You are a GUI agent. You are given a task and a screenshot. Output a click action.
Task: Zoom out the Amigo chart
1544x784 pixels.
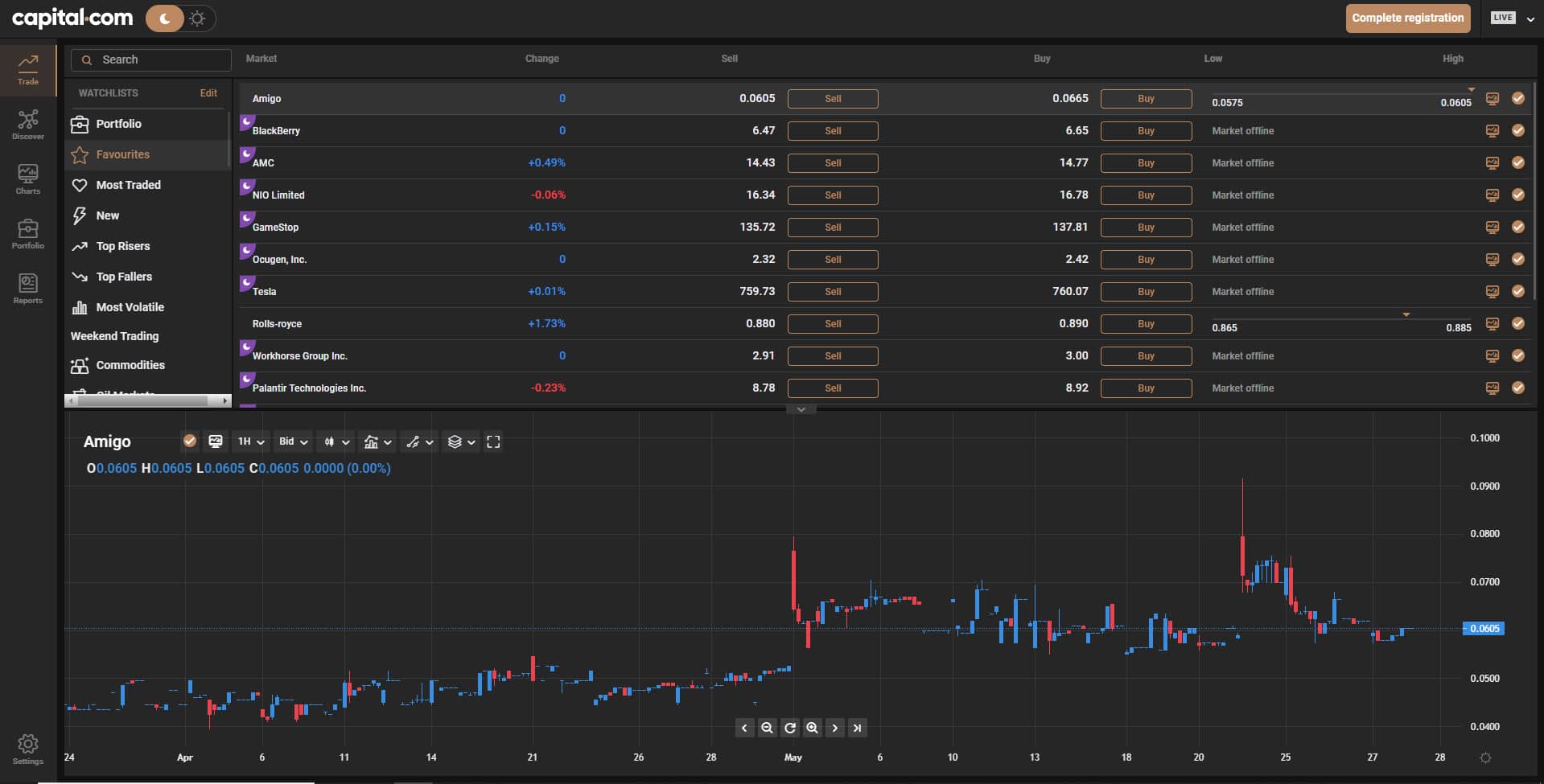coord(767,728)
